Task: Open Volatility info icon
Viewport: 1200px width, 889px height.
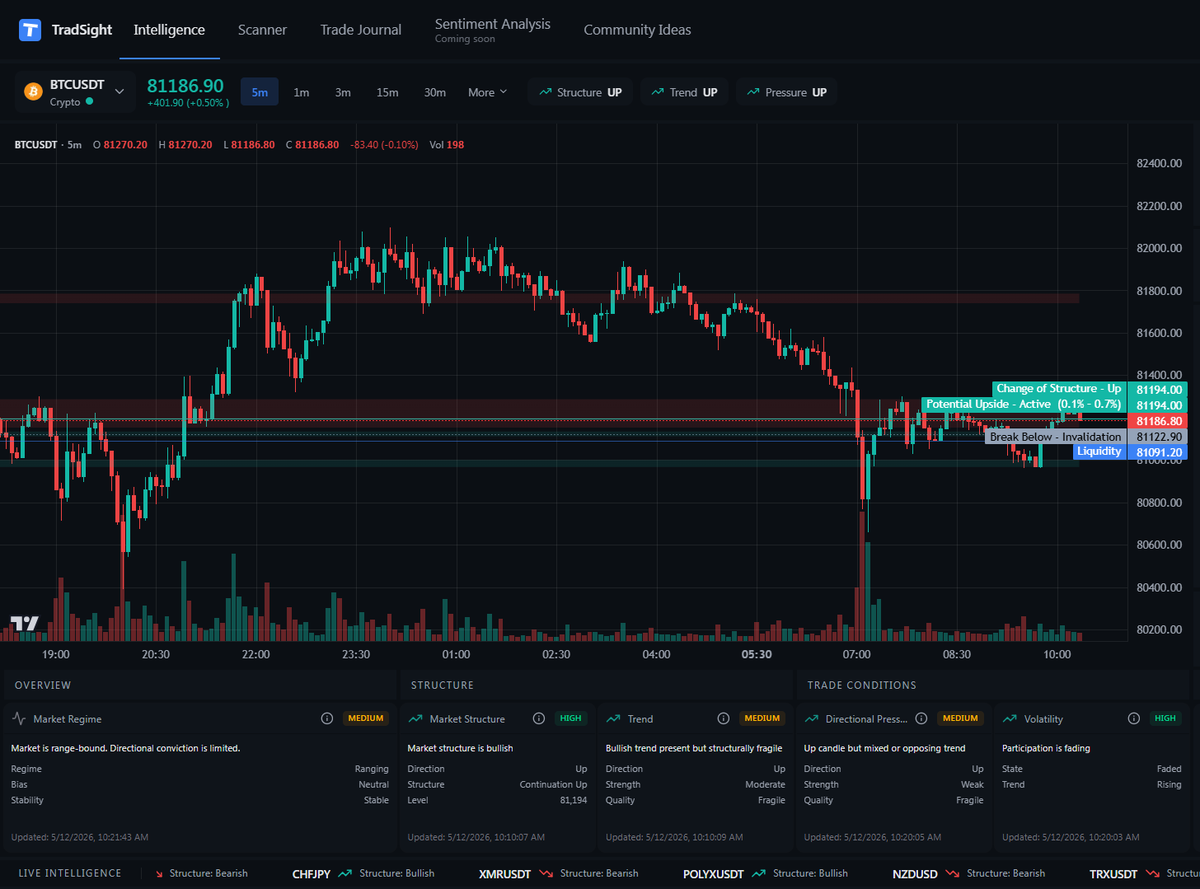Action: point(1134,718)
